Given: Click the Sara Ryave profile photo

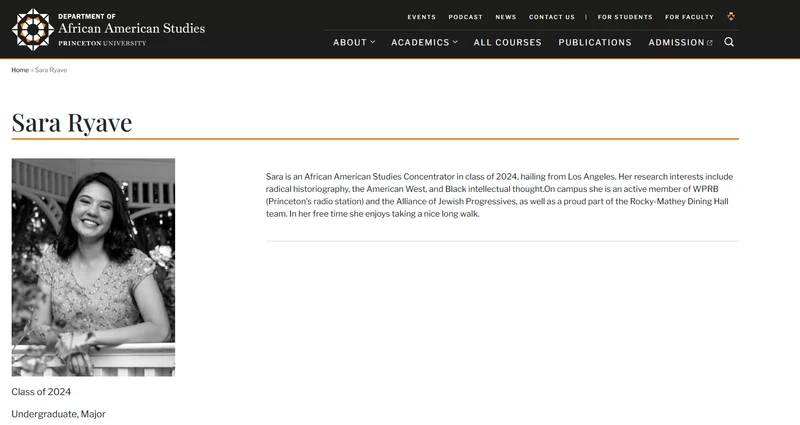Looking at the screenshot, I should (x=93, y=267).
